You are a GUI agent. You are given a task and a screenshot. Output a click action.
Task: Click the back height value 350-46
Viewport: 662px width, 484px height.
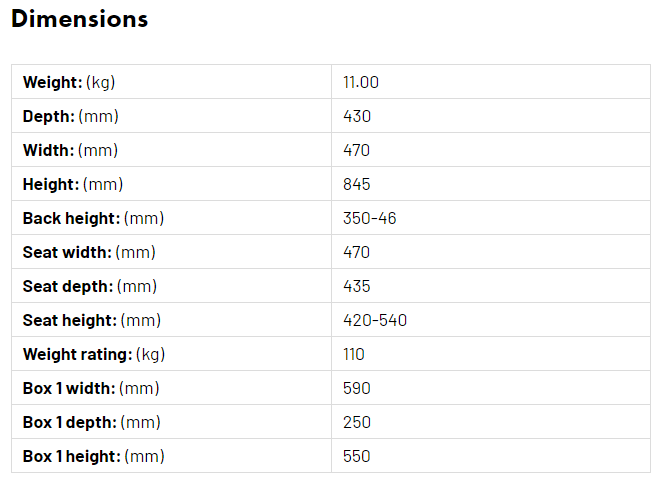pos(369,218)
